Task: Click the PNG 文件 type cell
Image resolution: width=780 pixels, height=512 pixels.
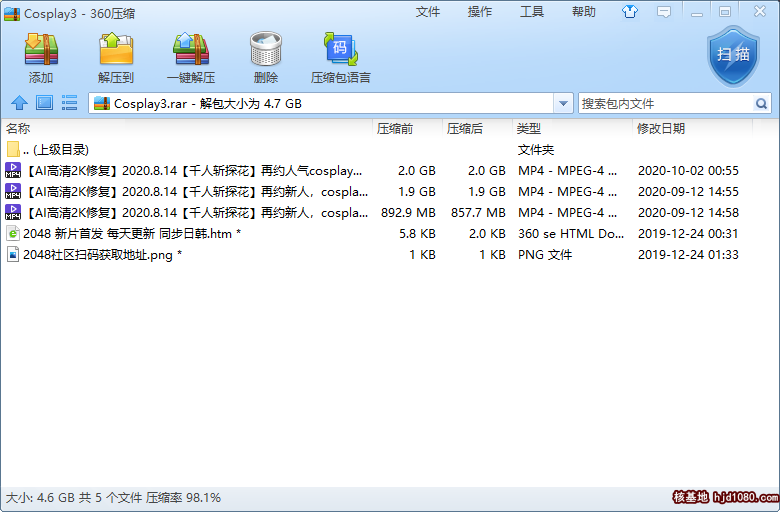Action: pyautogui.click(x=545, y=255)
